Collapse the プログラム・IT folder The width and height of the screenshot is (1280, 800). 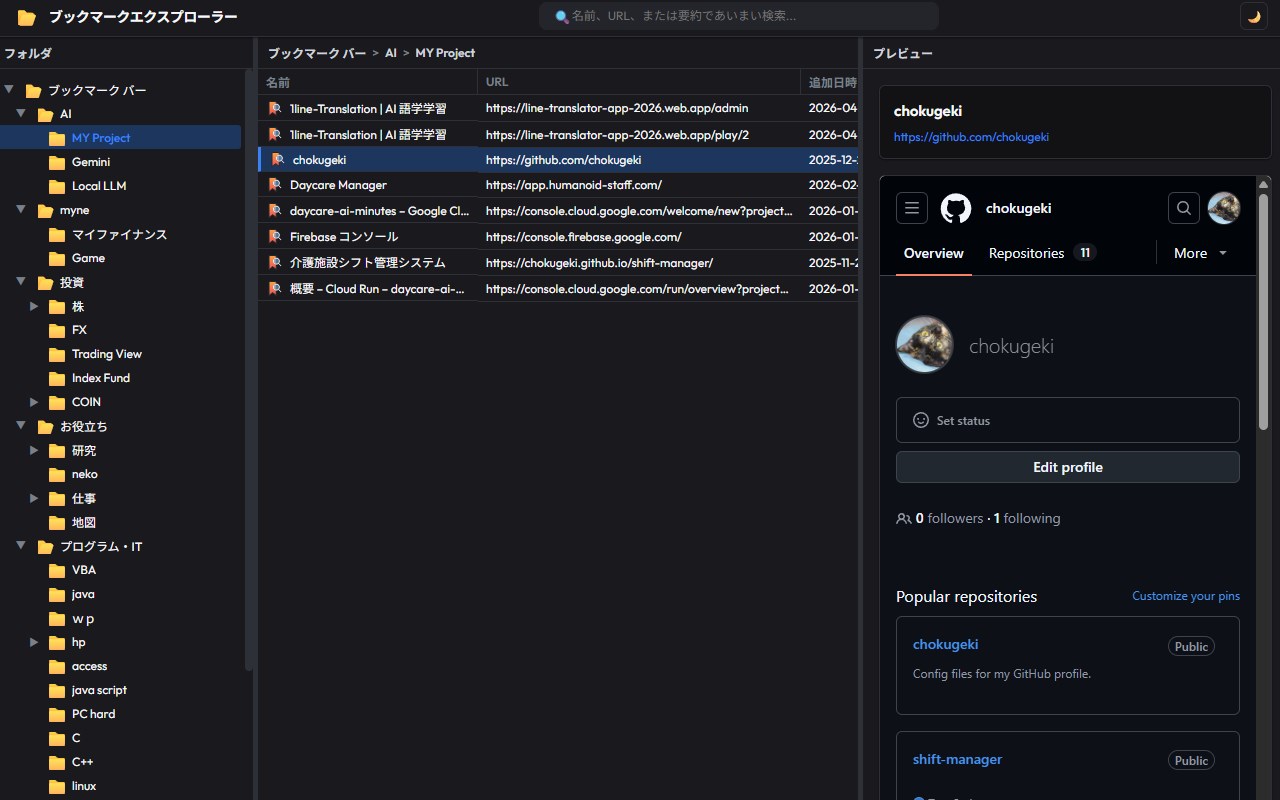(21, 546)
